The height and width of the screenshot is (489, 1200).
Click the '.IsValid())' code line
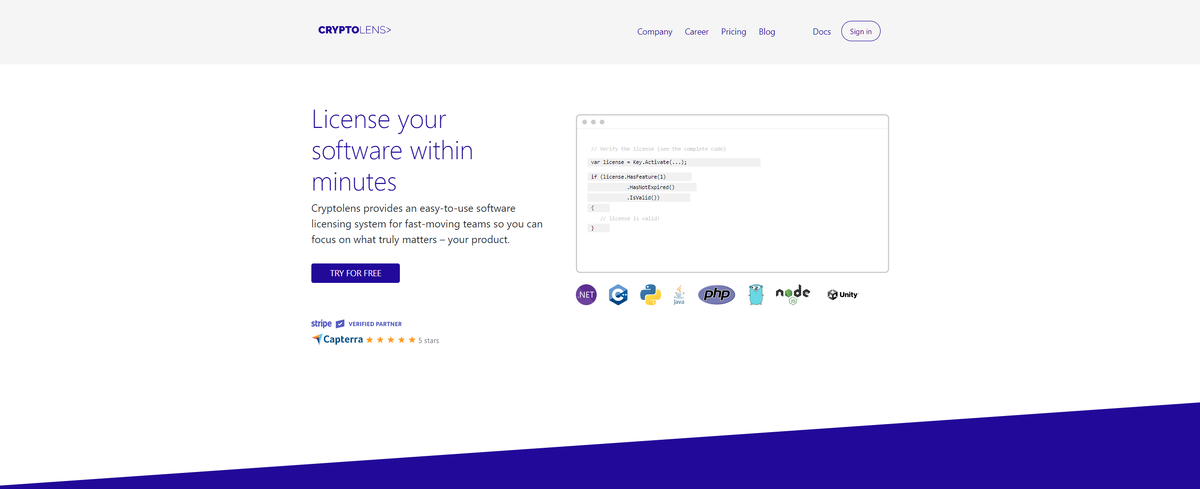pyautogui.click(x=643, y=198)
